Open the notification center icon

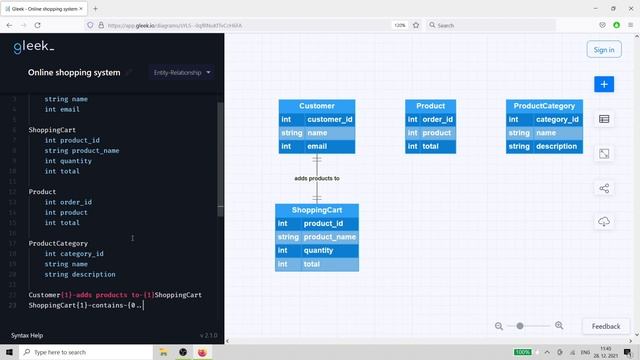(x=628, y=352)
